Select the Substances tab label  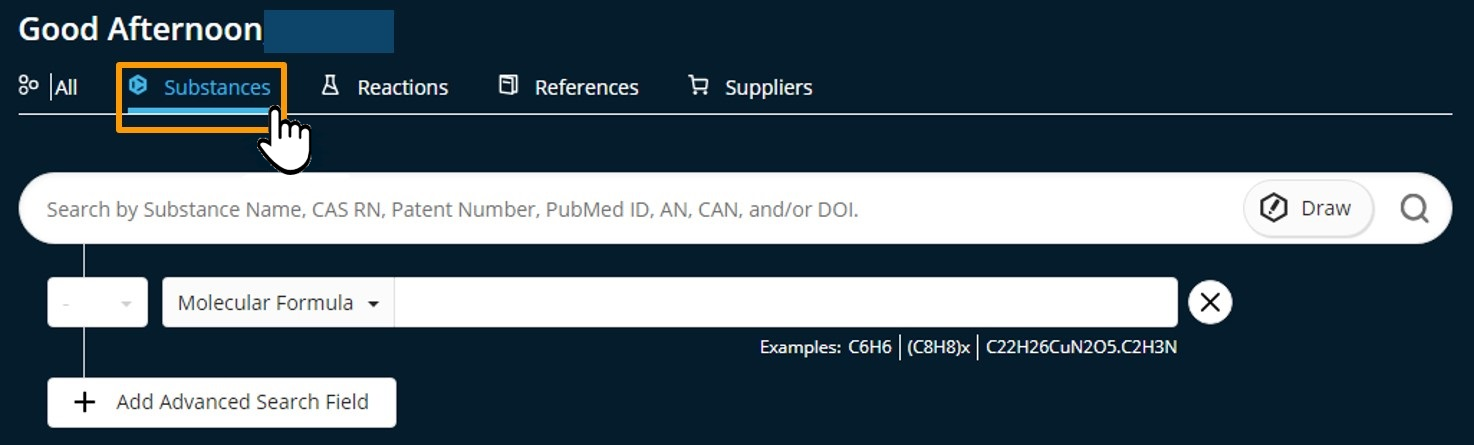pos(217,88)
